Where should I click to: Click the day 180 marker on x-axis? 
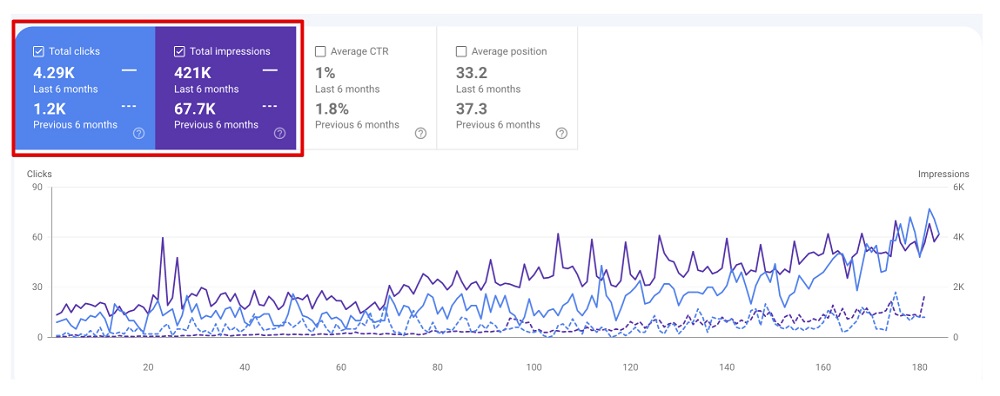click(x=919, y=367)
